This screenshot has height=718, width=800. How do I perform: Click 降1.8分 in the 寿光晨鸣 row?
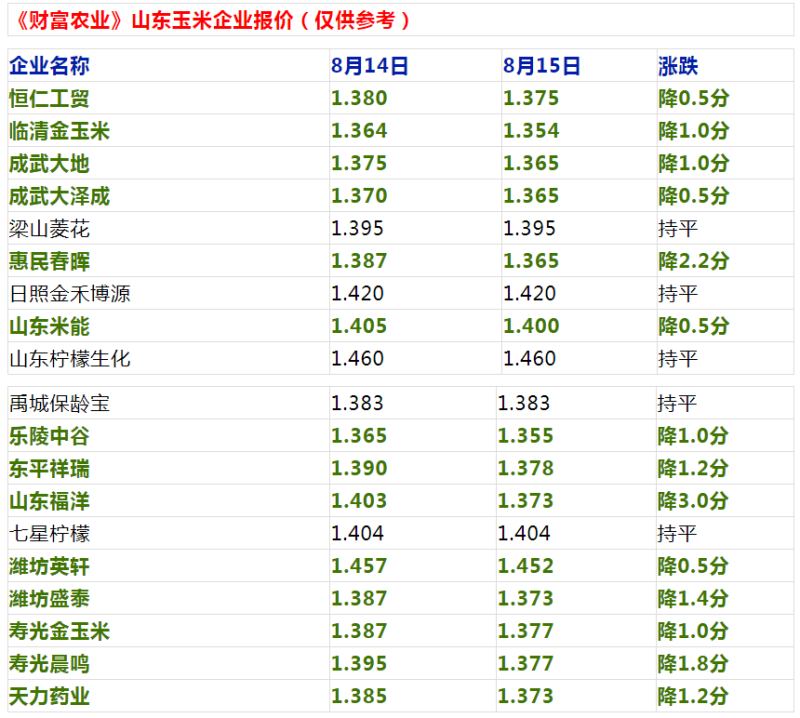coord(693,663)
